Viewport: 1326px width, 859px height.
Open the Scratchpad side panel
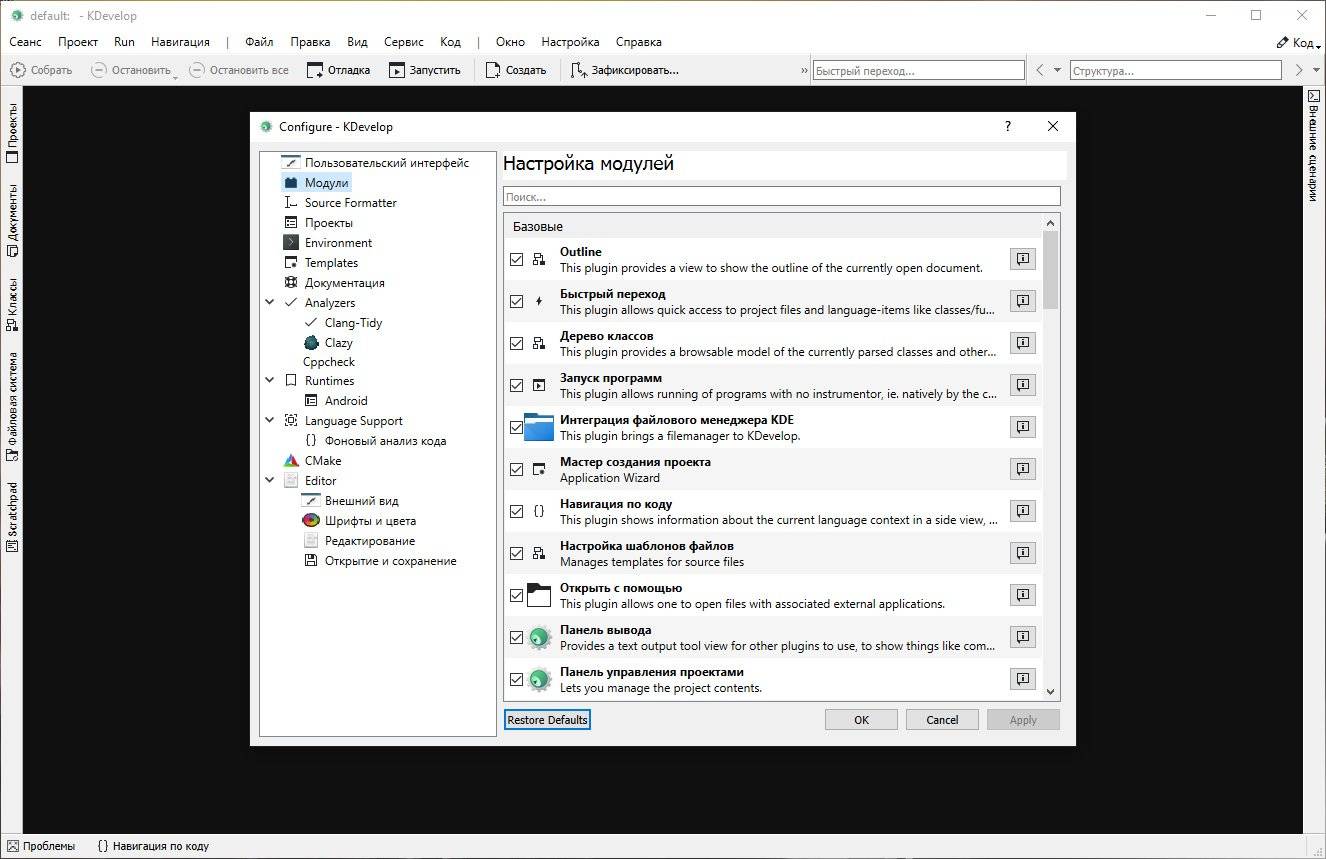[x=12, y=517]
